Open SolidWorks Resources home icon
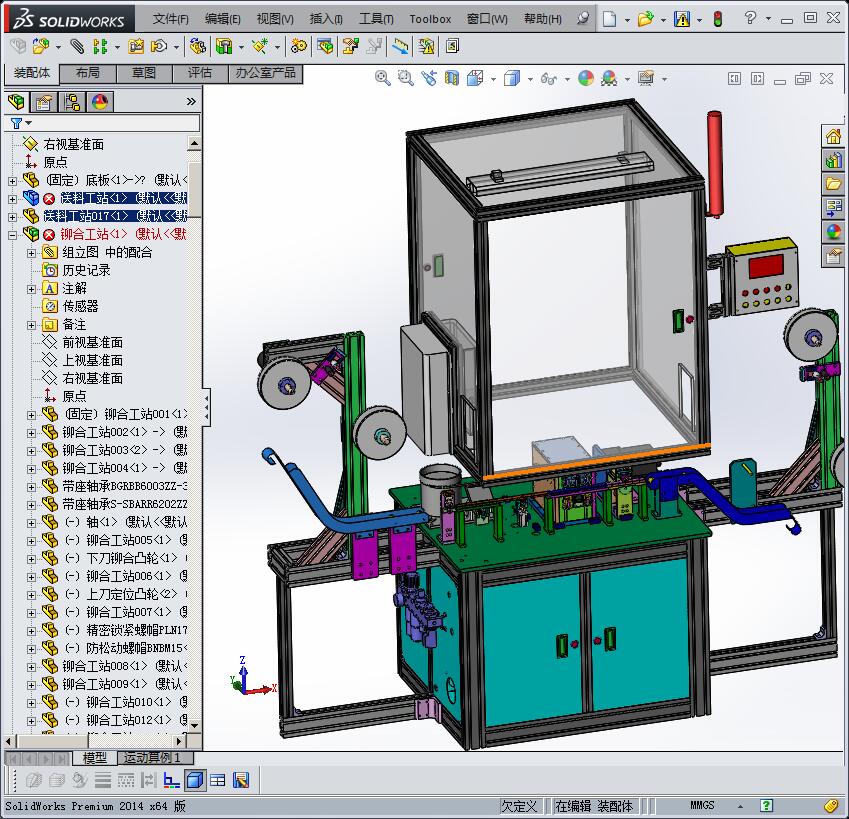The height and width of the screenshot is (819, 849). click(x=834, y=135)
